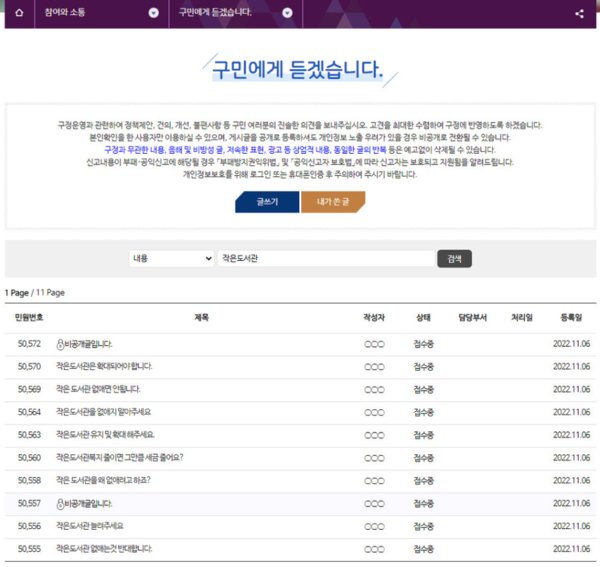Click the 처리일 column header
The width and height of the screenshot is (600, 567).
coord(522,317)
